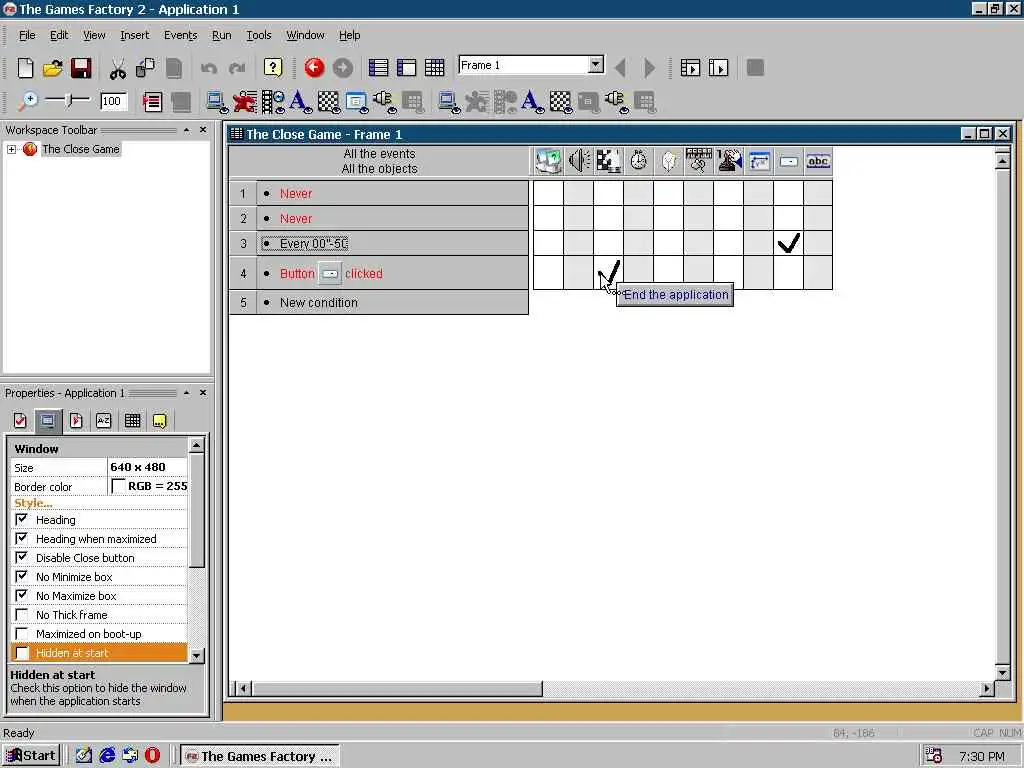Click the zoom magnifier icon
This screenshot has height=768, width=1024.
28,101
